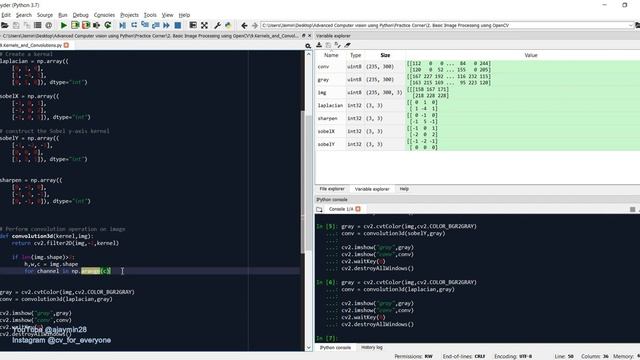The image size is (640, 360).
Task: Open the Source menu
Action: coord(45,15)
